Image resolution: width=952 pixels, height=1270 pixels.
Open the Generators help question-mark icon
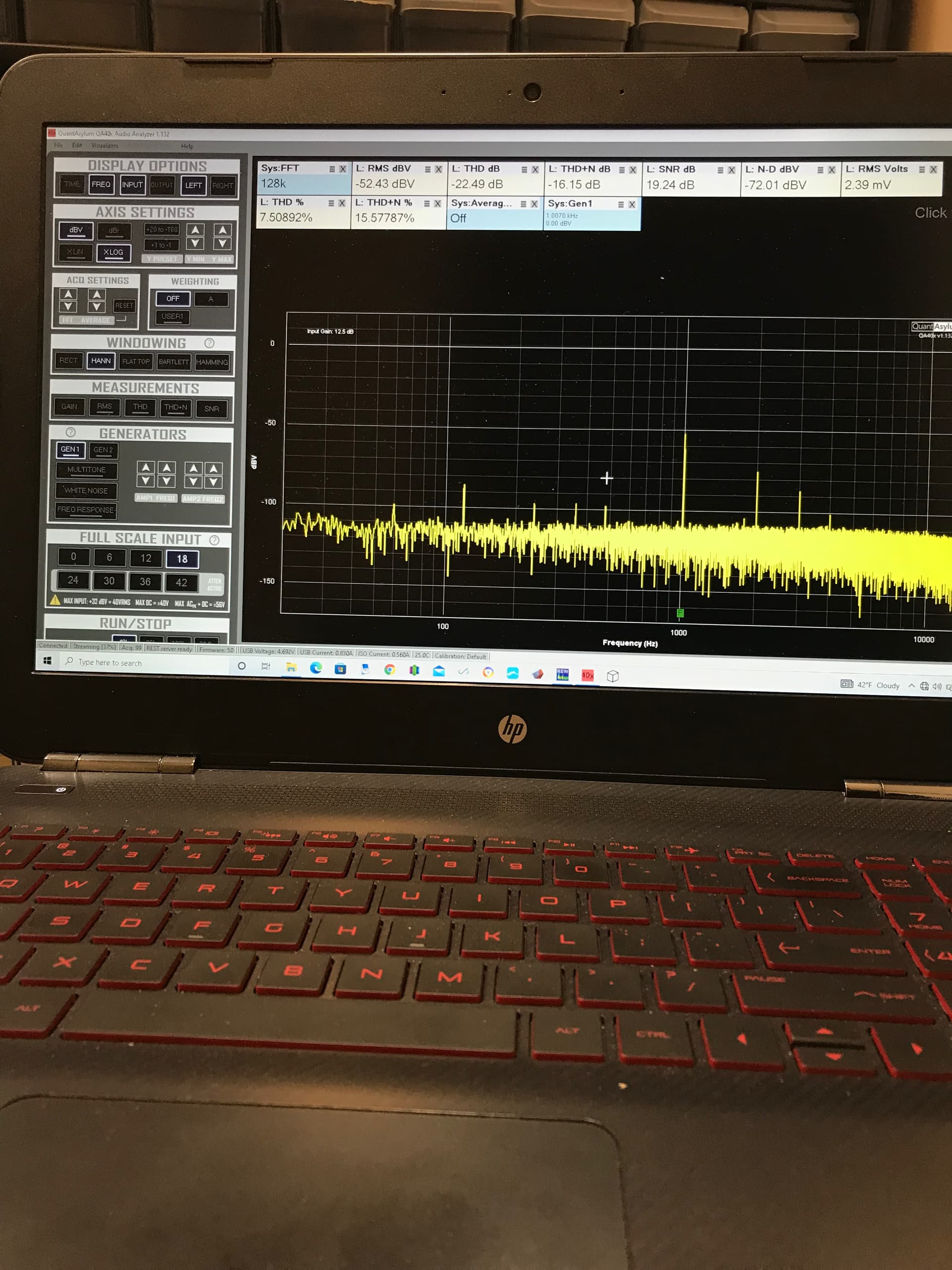(70, 432)
